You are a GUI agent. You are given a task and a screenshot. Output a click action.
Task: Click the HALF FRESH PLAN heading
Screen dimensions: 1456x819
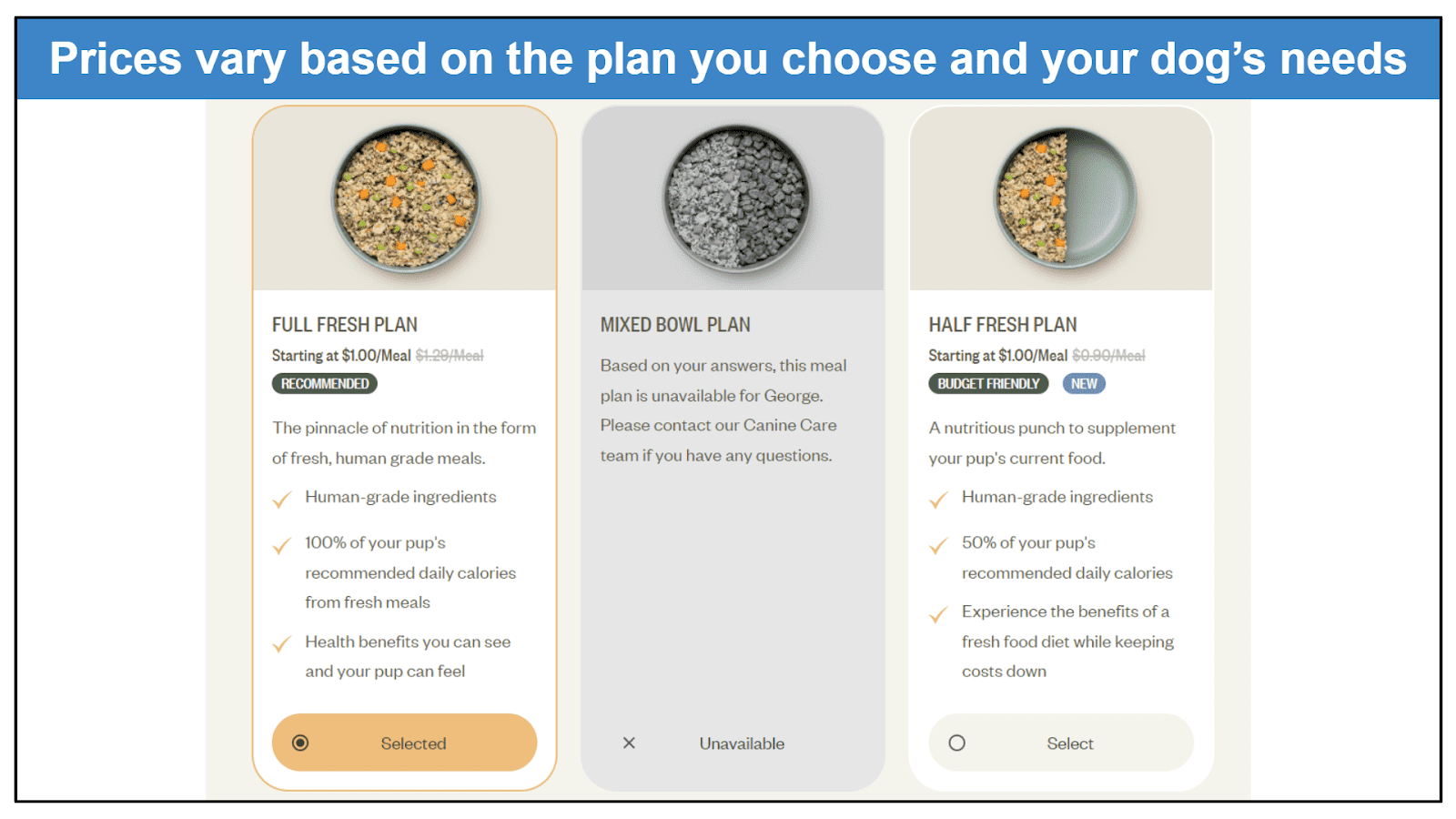[x=1002, y=325]
